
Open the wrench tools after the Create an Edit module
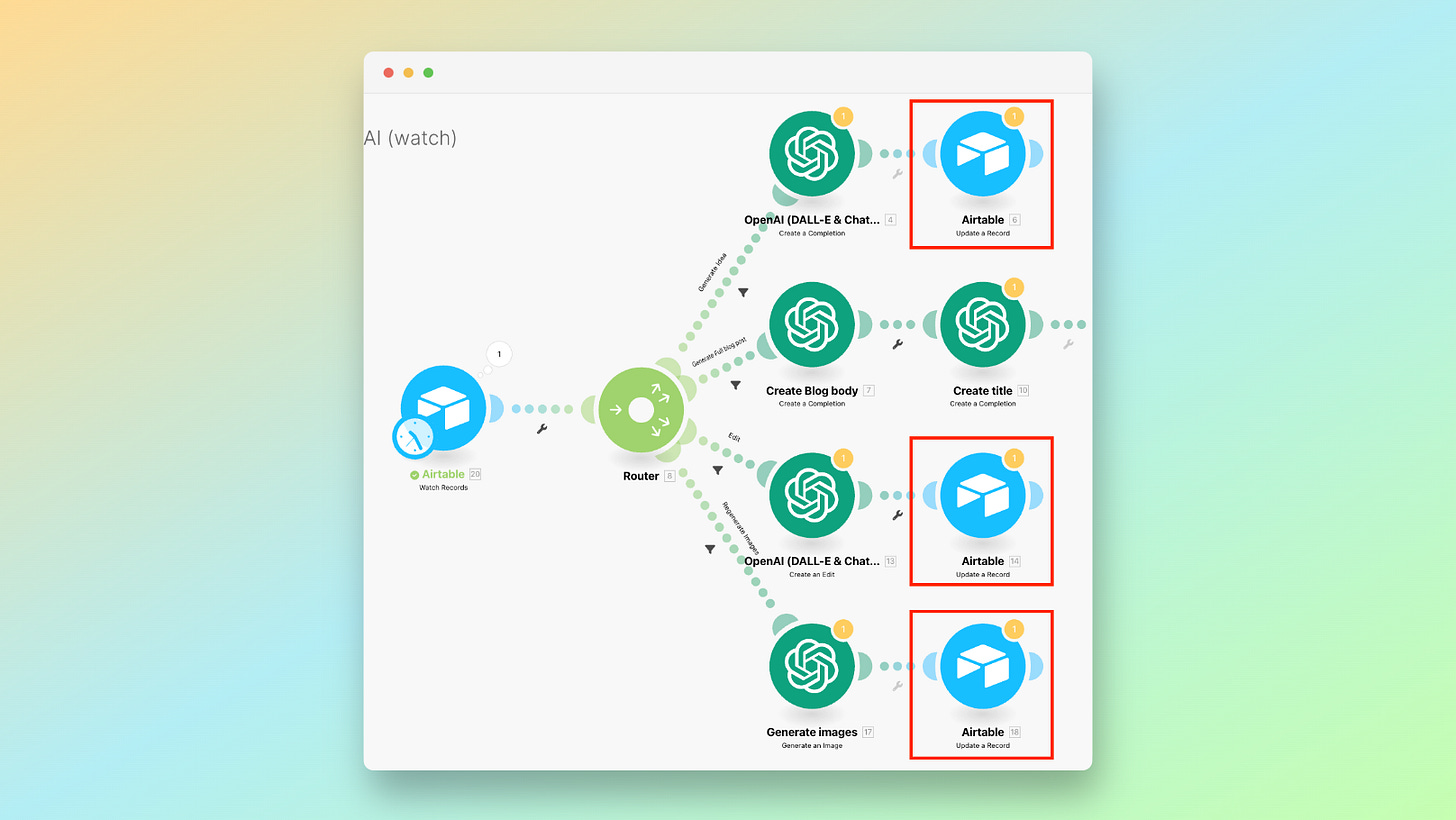point(899,515)
